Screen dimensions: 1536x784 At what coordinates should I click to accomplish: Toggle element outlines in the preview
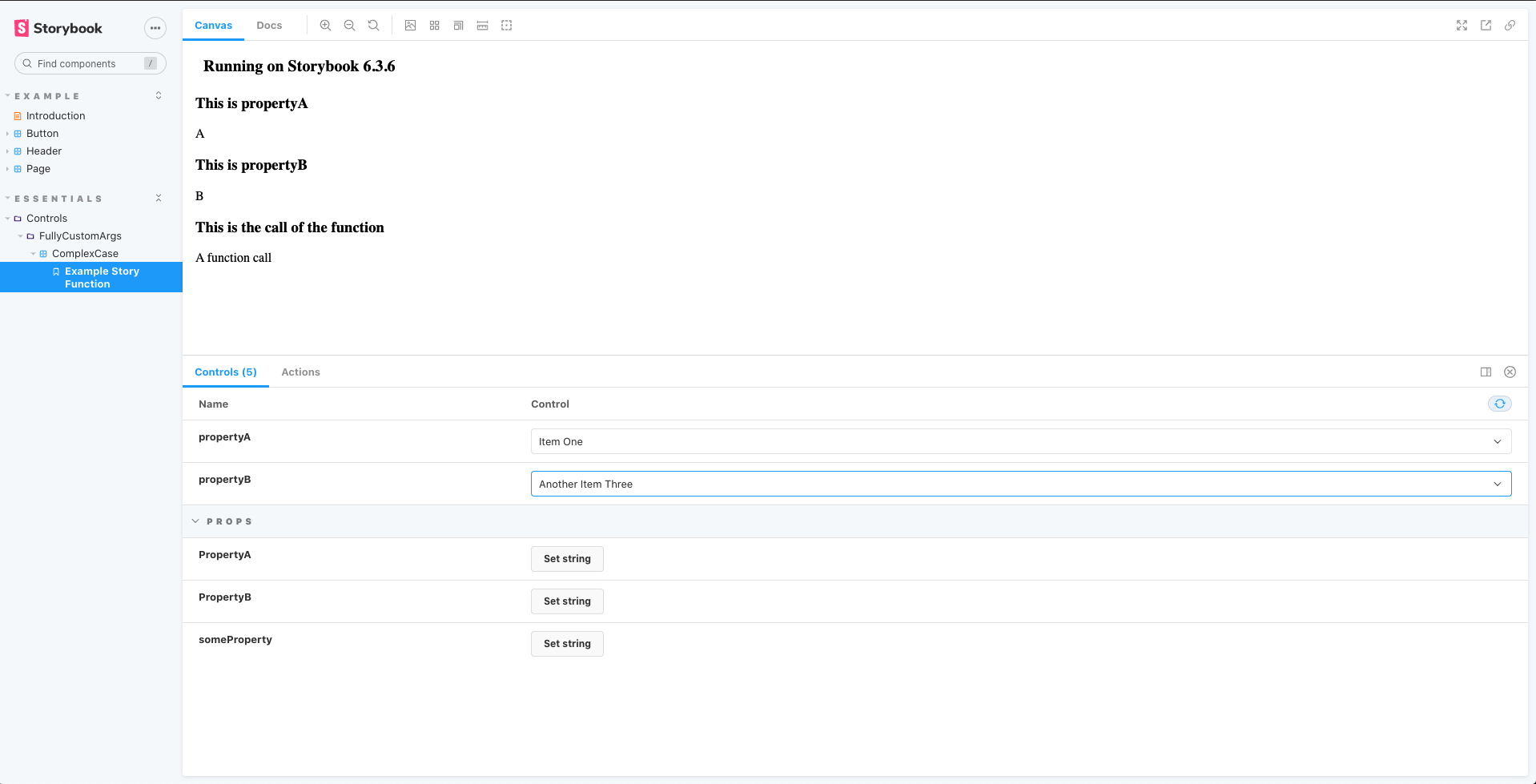click(506, 25)
